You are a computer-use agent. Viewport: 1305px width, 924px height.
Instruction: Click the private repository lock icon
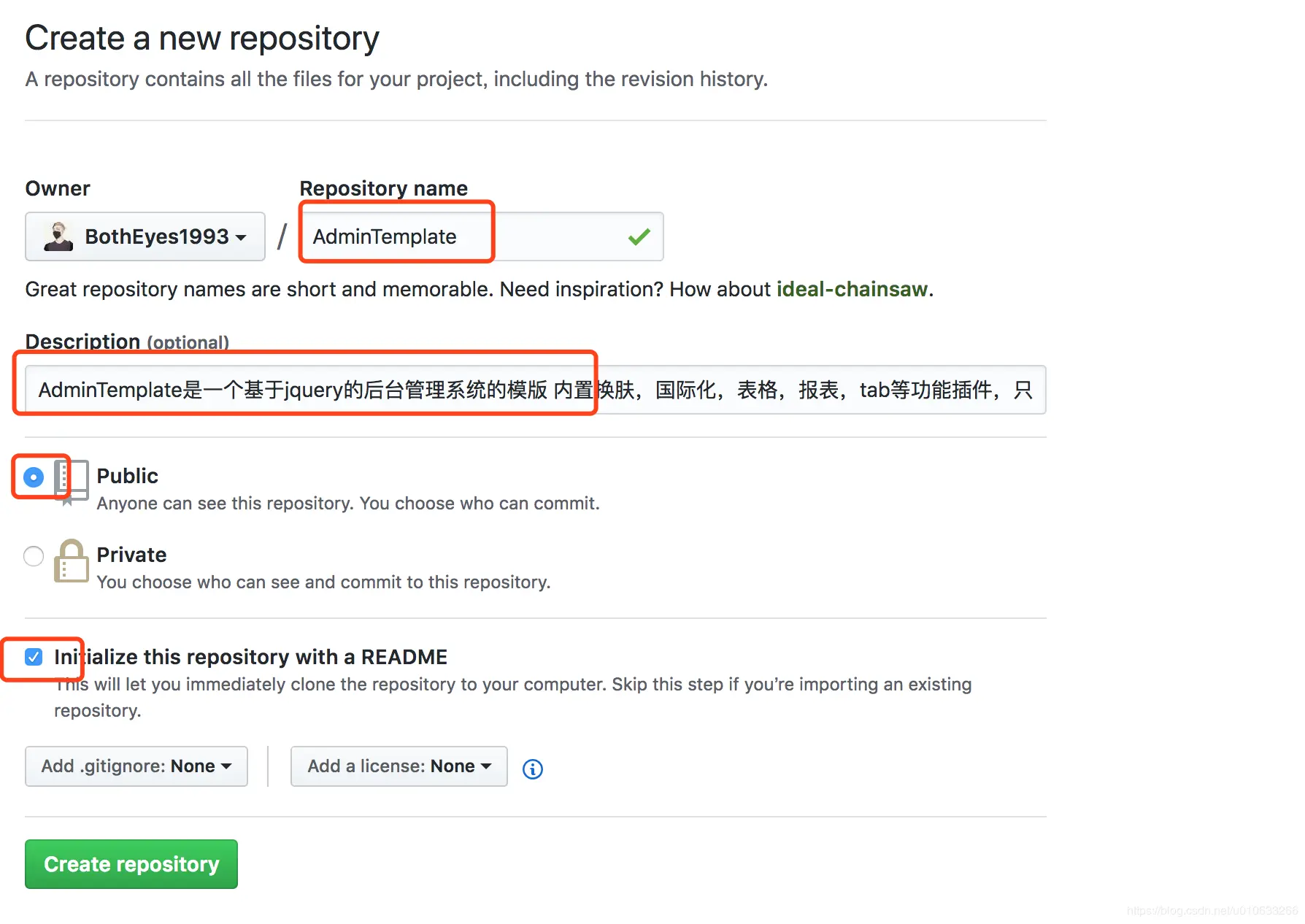(71, 561)
